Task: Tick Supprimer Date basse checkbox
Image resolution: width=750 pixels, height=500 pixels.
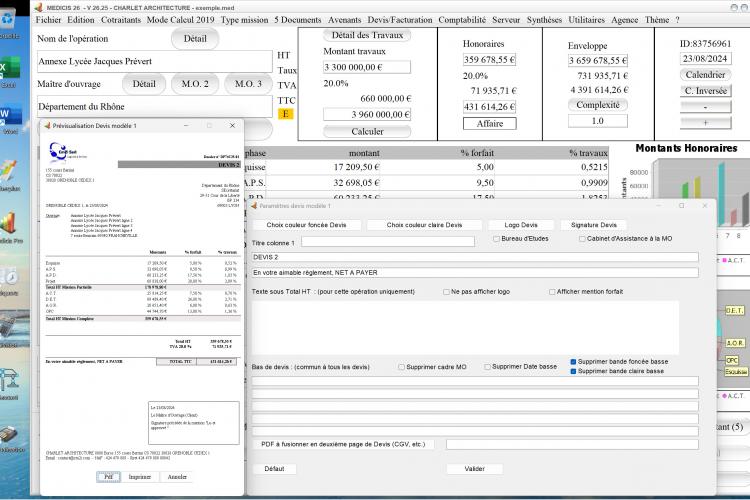Action: (487, 367)
